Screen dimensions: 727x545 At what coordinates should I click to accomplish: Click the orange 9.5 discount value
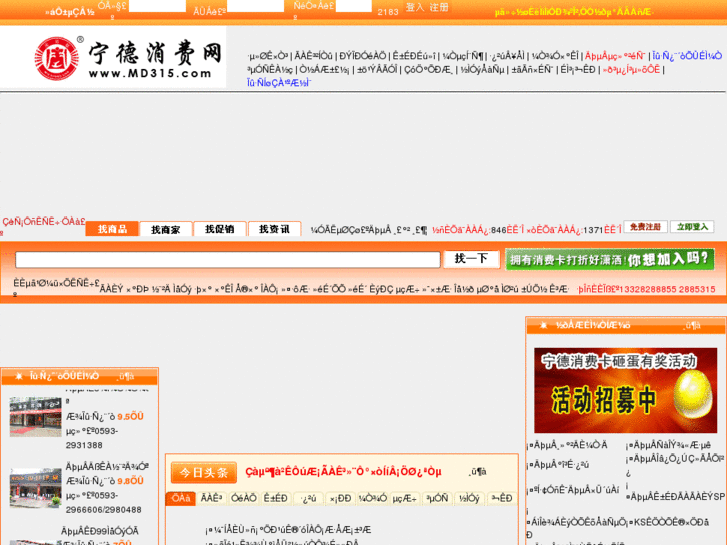pyautogui.click(x=130, y=417)
